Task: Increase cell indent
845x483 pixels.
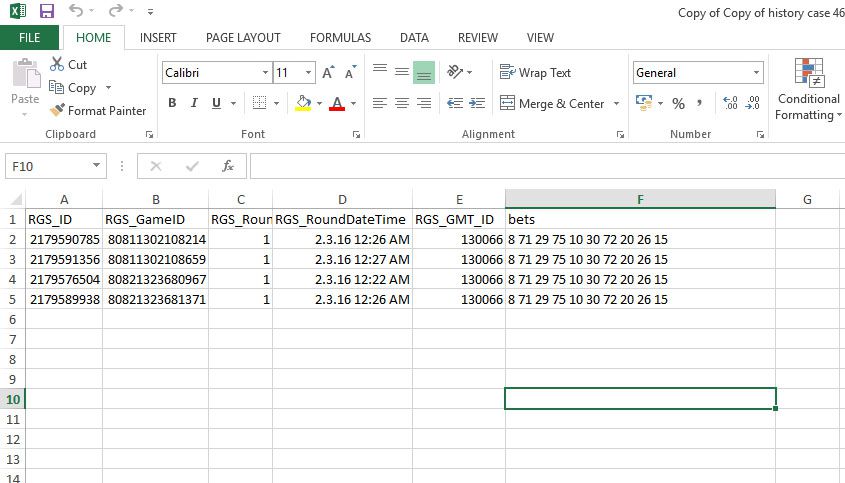Action: coord(477,103)
